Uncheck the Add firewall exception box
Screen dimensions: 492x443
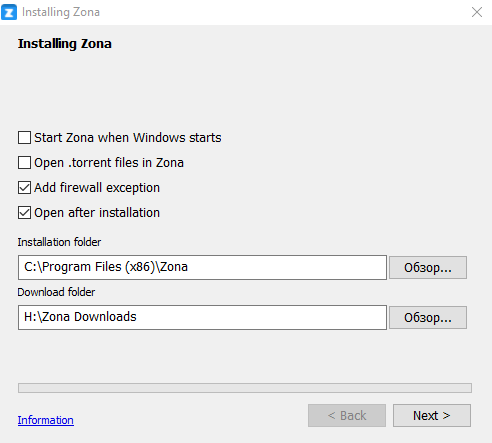click(x=24, y=188)
